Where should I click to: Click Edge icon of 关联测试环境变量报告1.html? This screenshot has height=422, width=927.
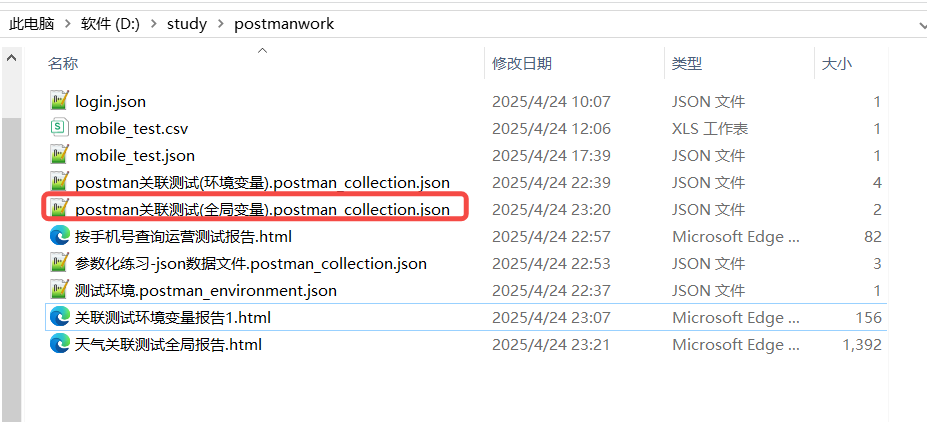pos(59,317)
